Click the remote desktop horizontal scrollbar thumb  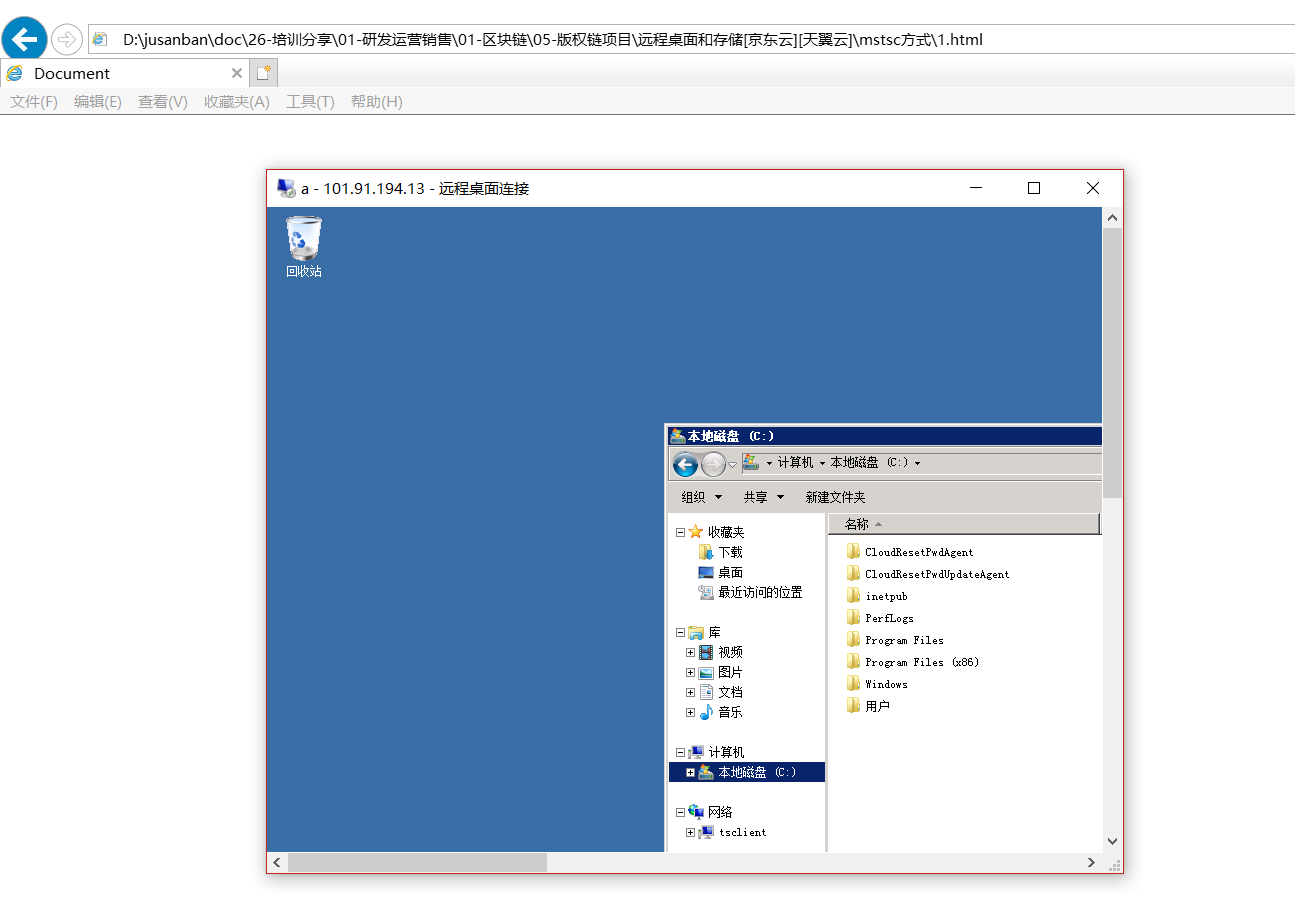point(417,862)
